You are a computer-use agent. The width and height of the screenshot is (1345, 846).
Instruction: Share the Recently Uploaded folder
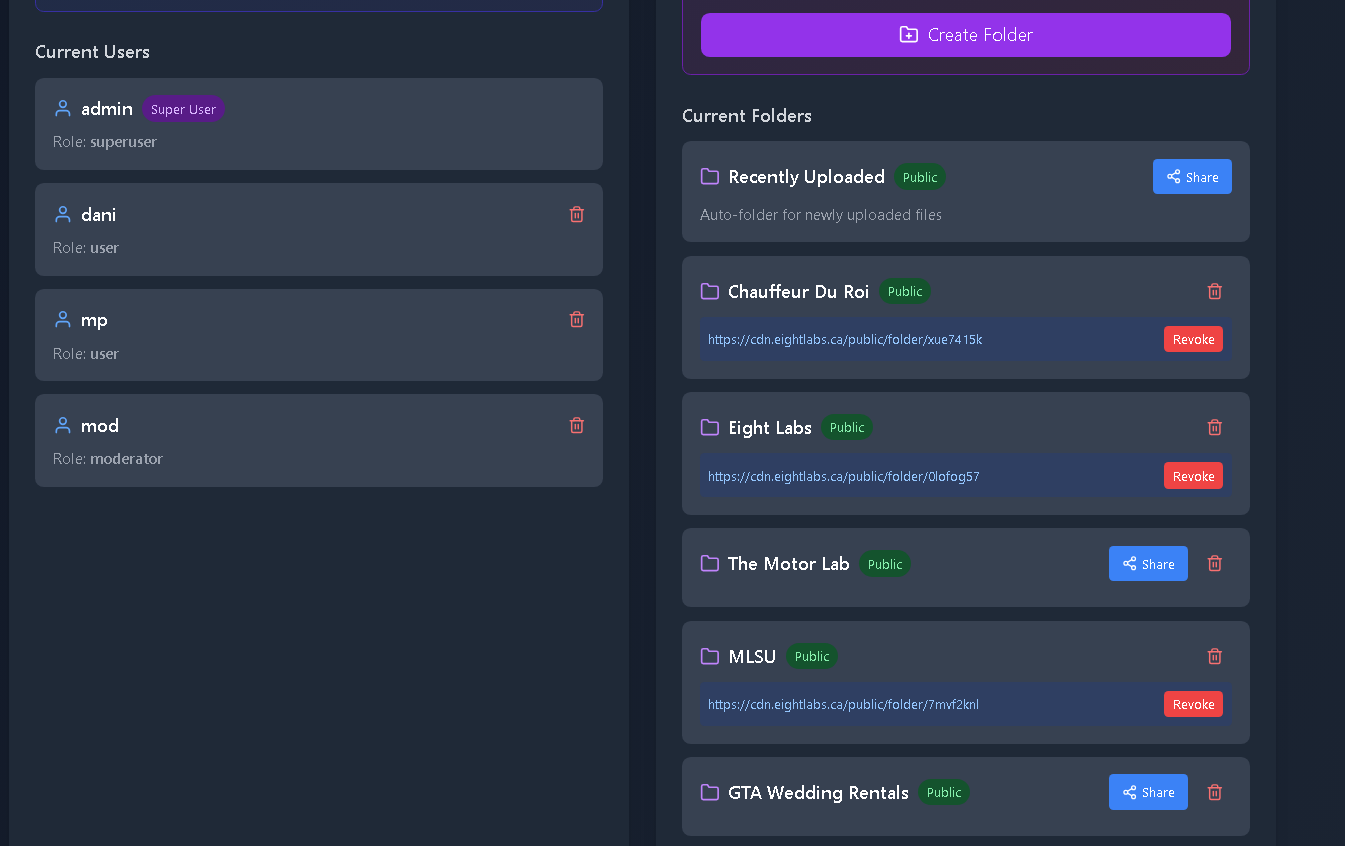point(1192,176)
